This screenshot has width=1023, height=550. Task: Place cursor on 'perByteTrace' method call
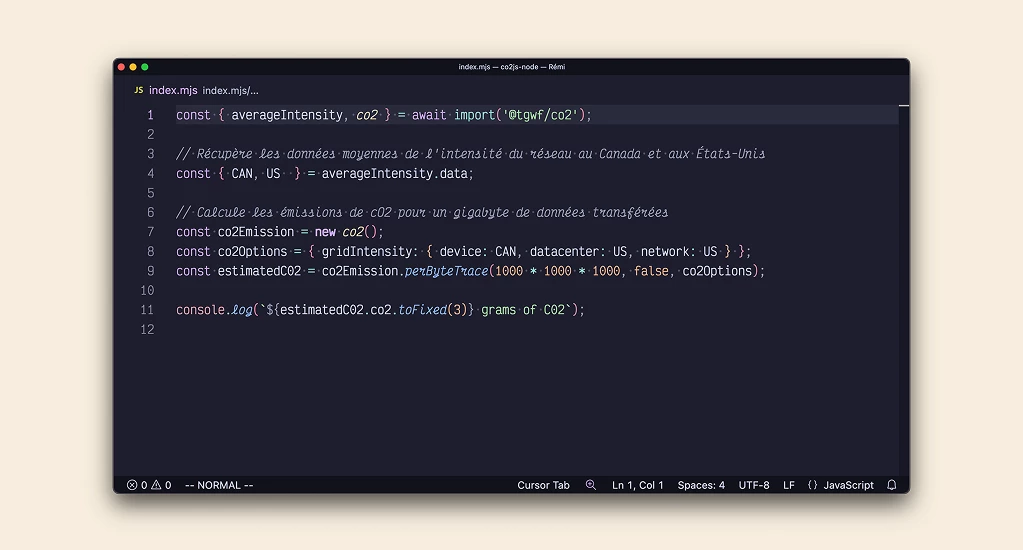click(446, 271)
